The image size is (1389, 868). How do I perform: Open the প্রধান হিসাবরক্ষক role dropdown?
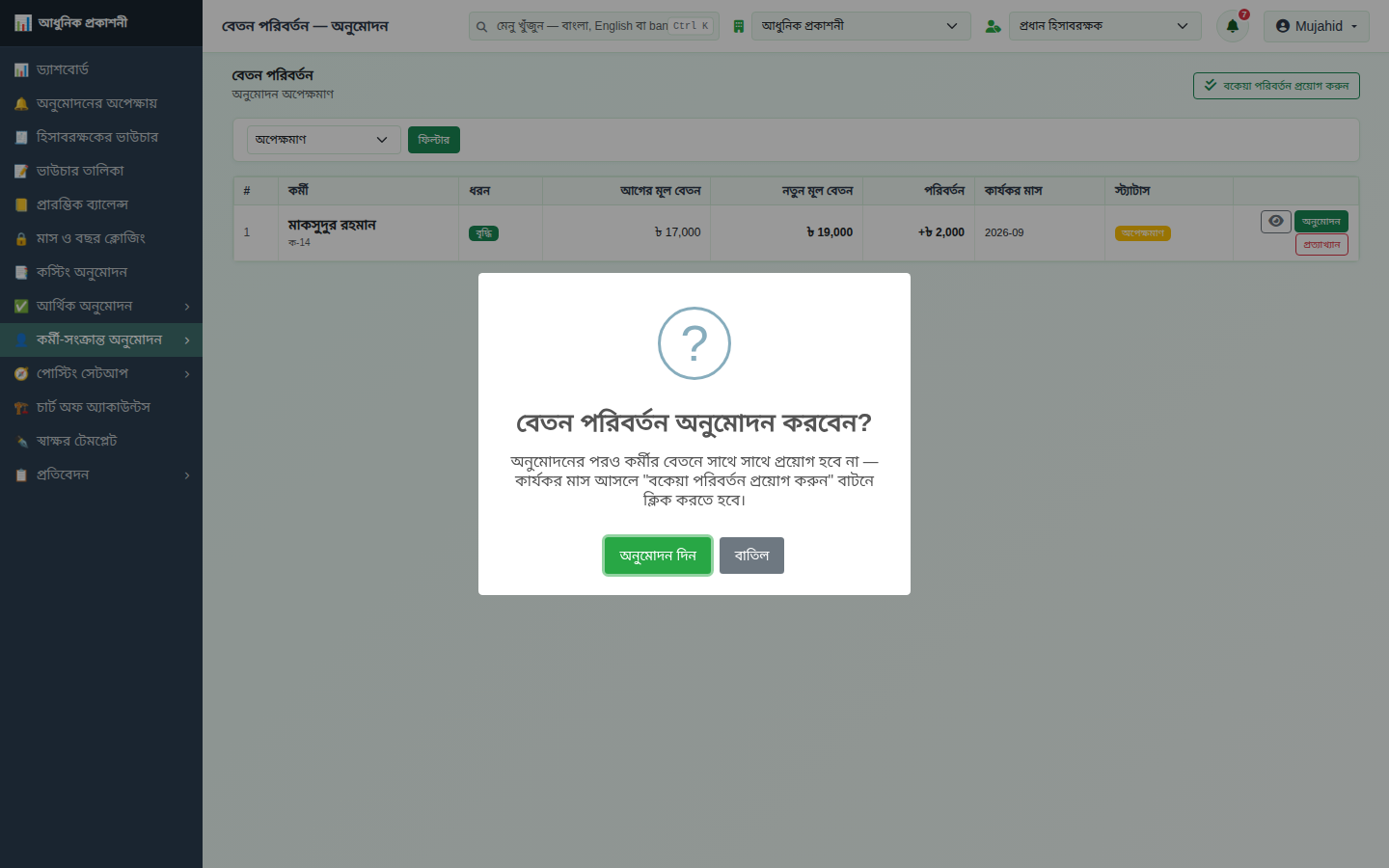1104,26
